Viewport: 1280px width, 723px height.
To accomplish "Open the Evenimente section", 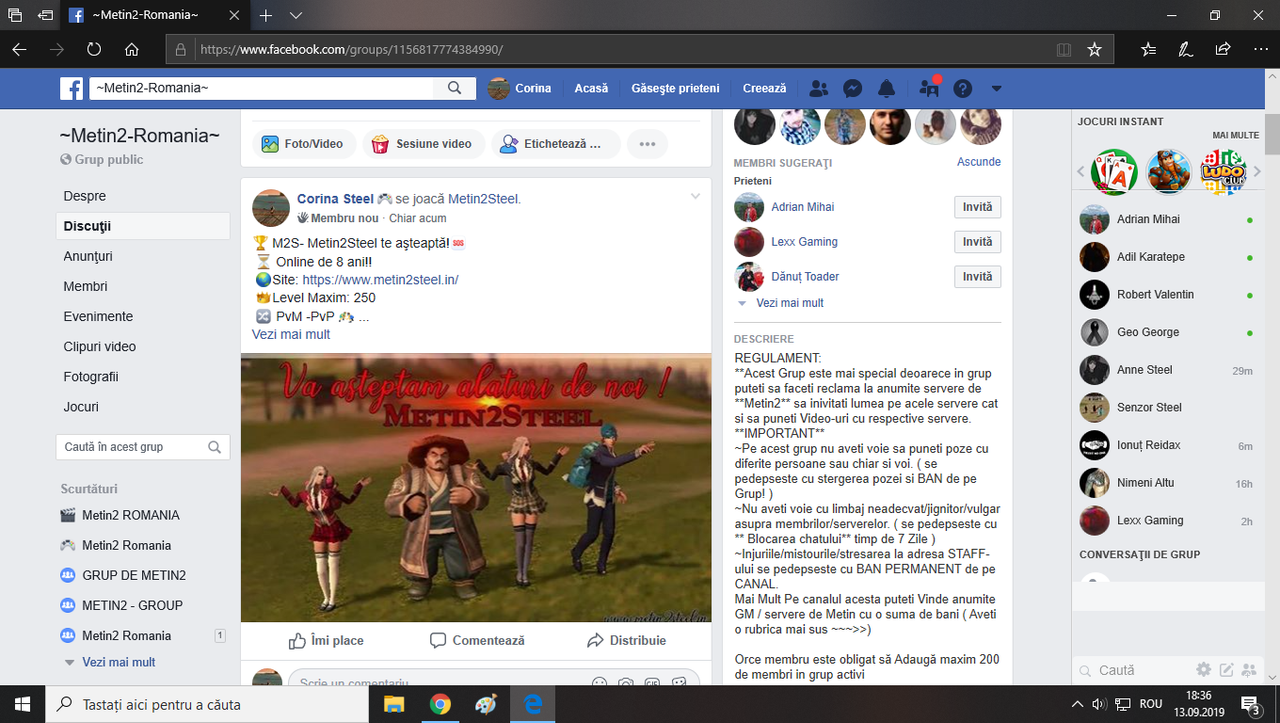I will coord(98,316).
